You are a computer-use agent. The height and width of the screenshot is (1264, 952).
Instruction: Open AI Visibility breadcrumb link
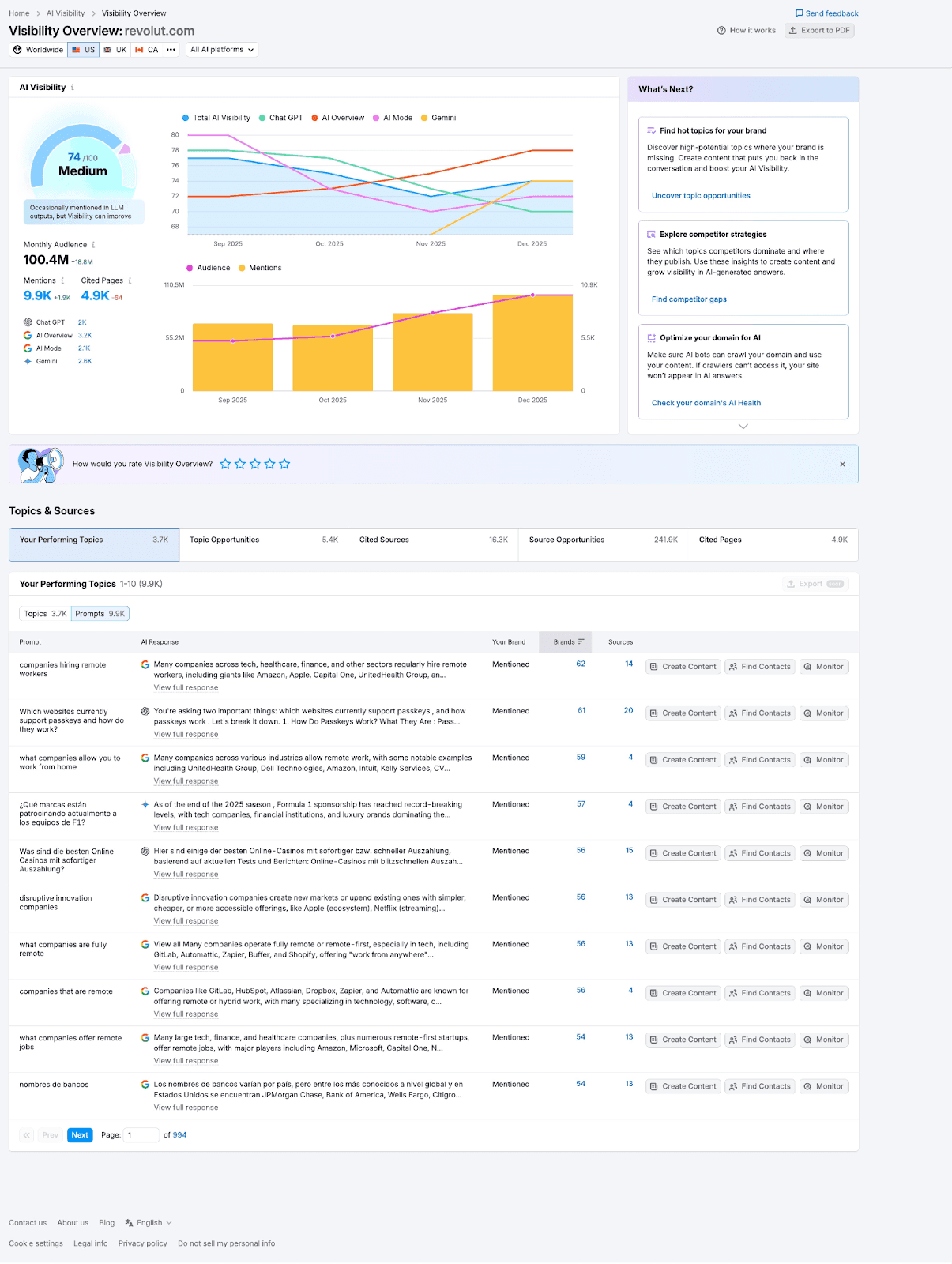[x=66, y=13]
